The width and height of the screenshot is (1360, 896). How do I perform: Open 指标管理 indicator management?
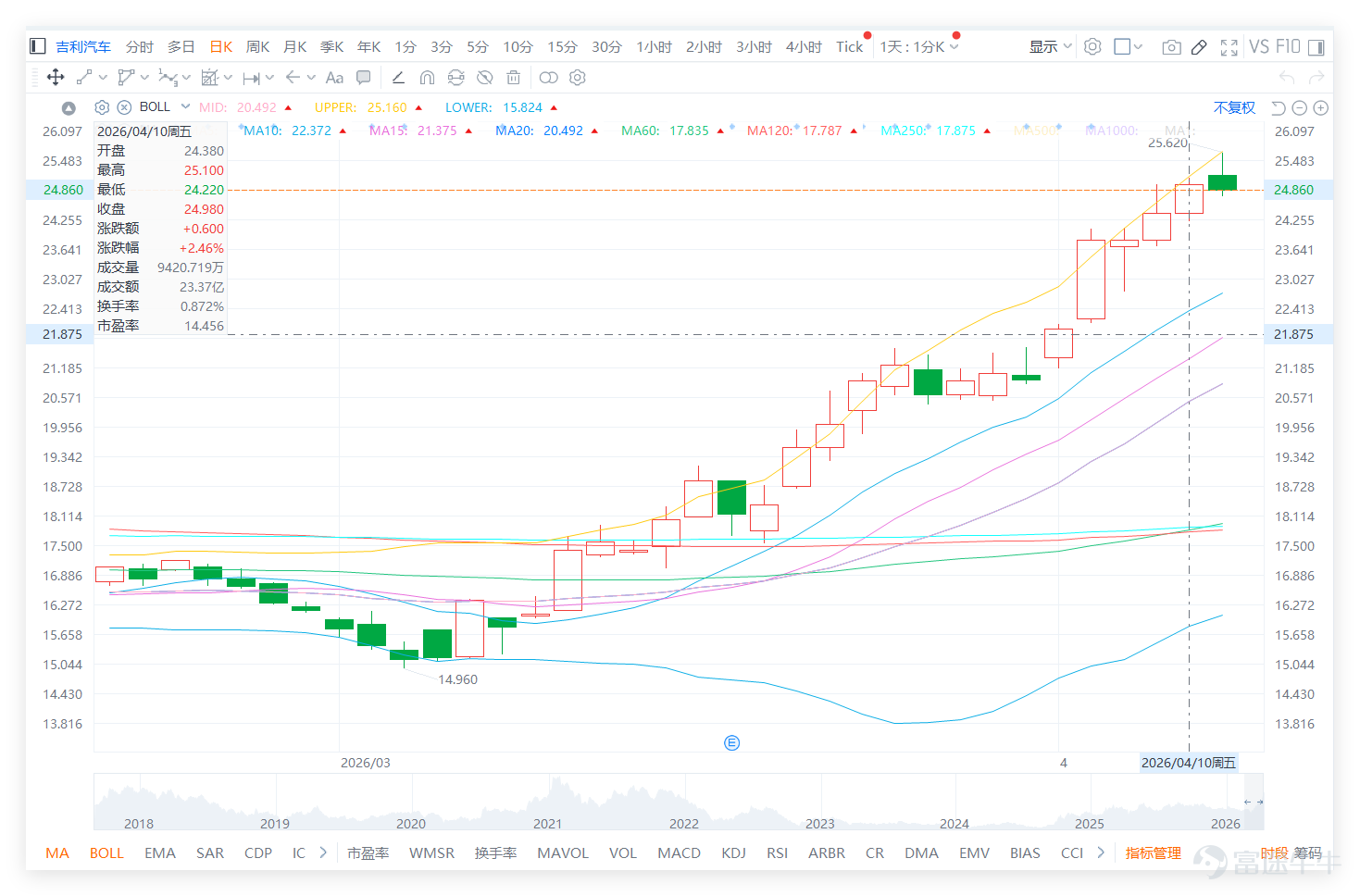pos(1154,852)
